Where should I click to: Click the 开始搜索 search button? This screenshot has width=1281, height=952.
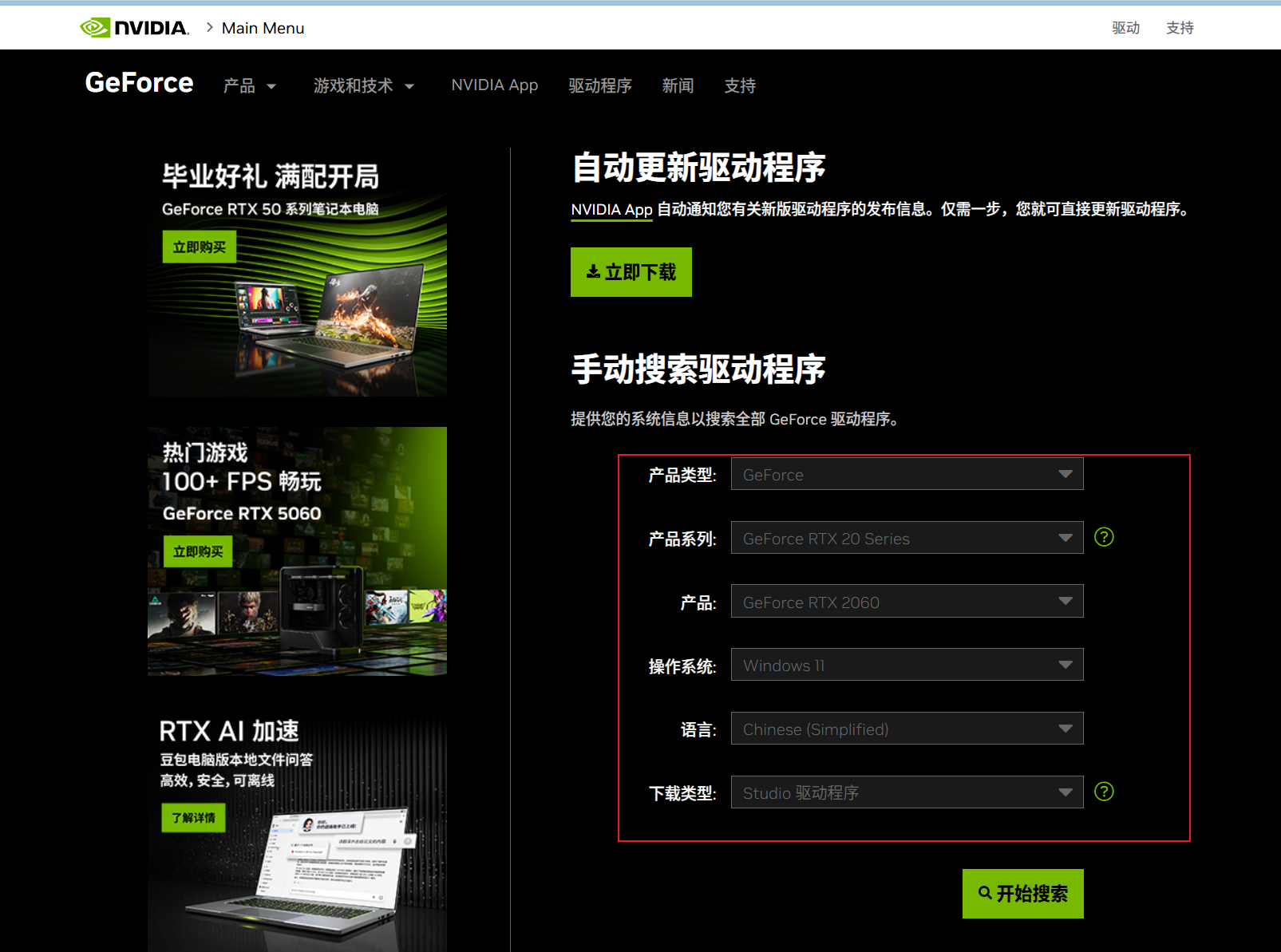pyautogui.click(x=1023, y=894)
